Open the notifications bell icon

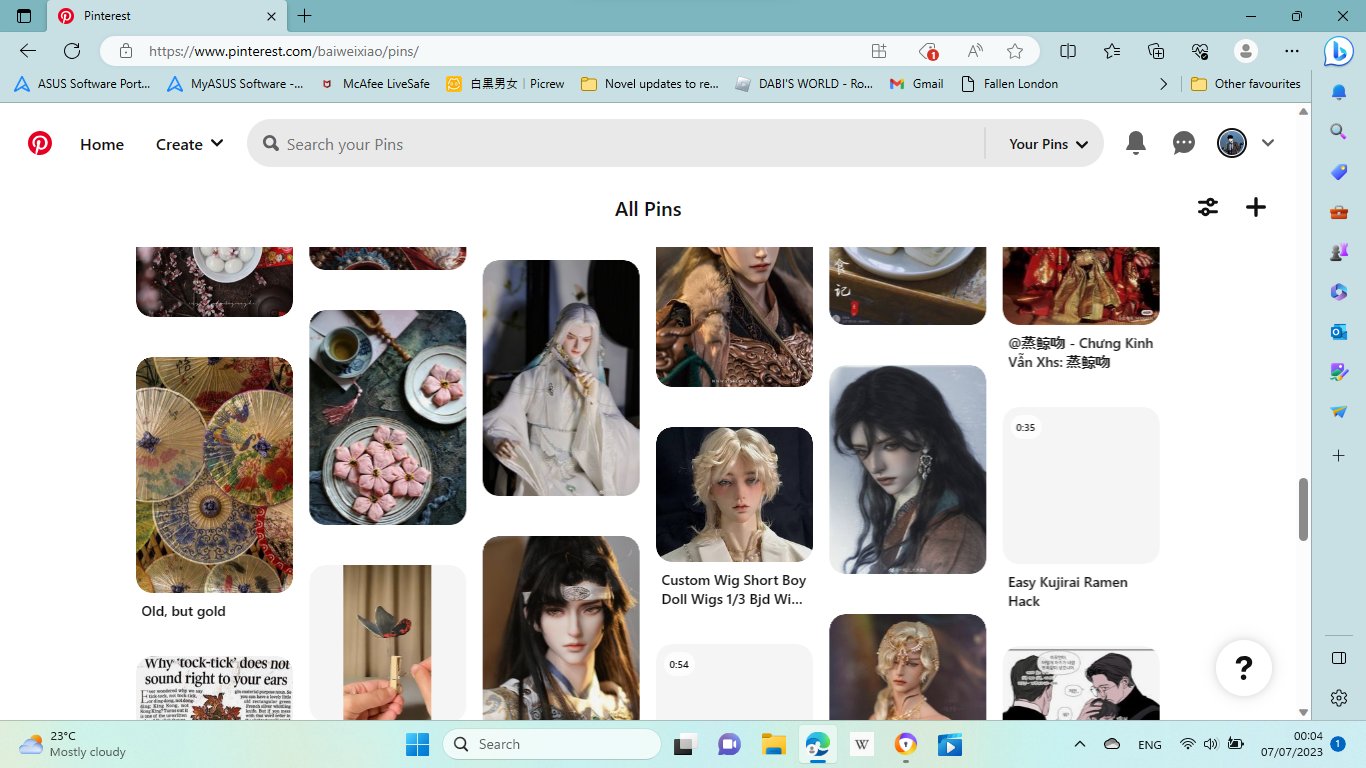pos(1136,144)
